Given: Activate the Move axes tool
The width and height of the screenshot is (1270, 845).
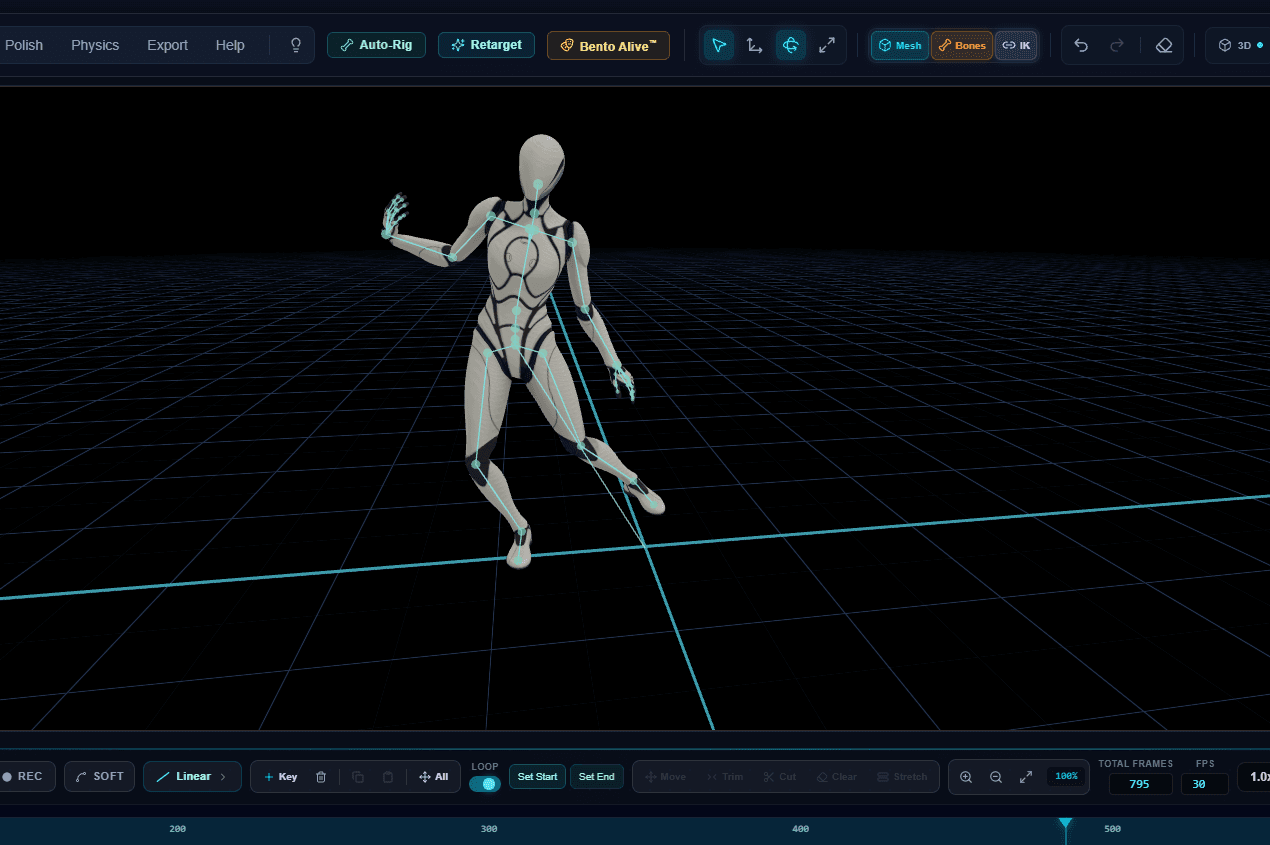Looking at the screenshot, I should 755,45.
